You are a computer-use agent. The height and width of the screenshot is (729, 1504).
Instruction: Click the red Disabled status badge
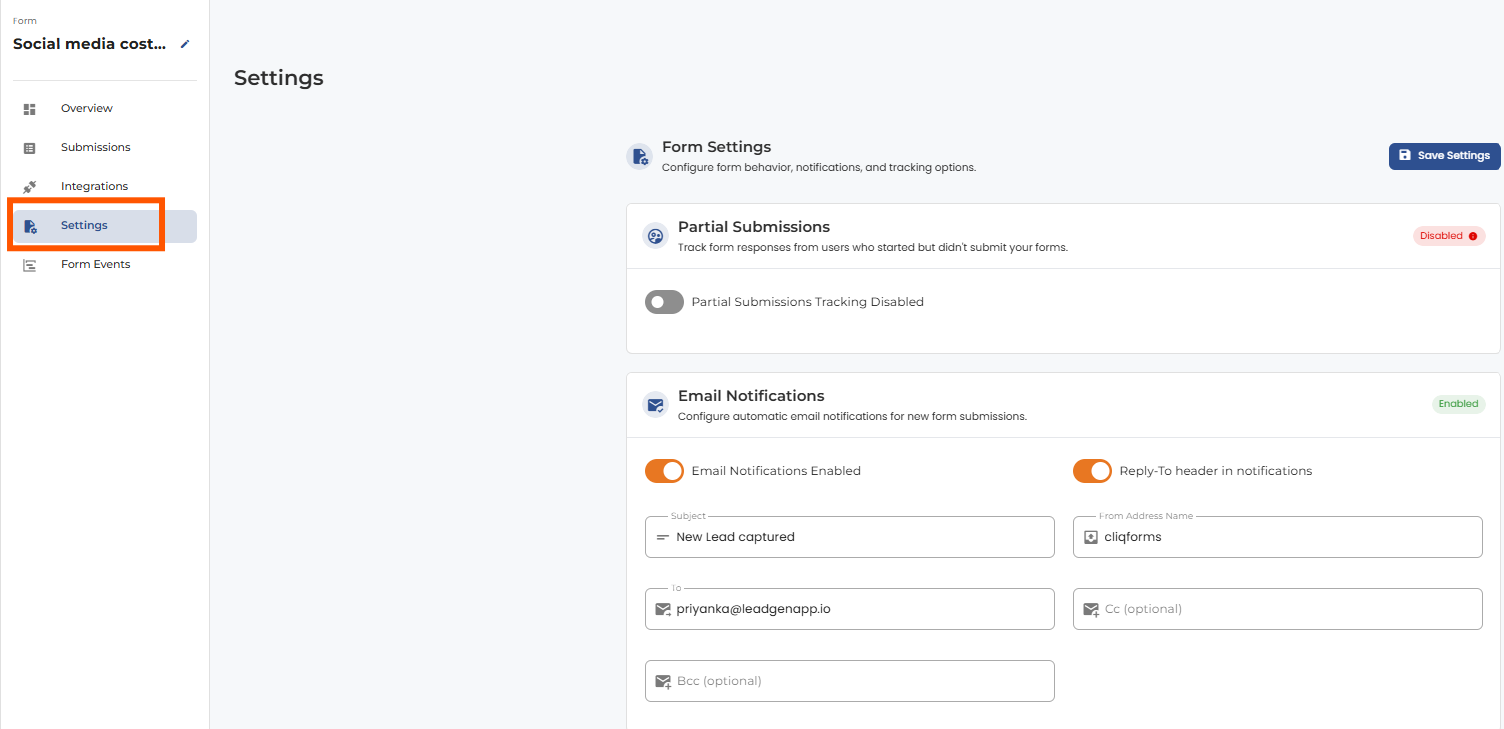(x=1449, y=236)
